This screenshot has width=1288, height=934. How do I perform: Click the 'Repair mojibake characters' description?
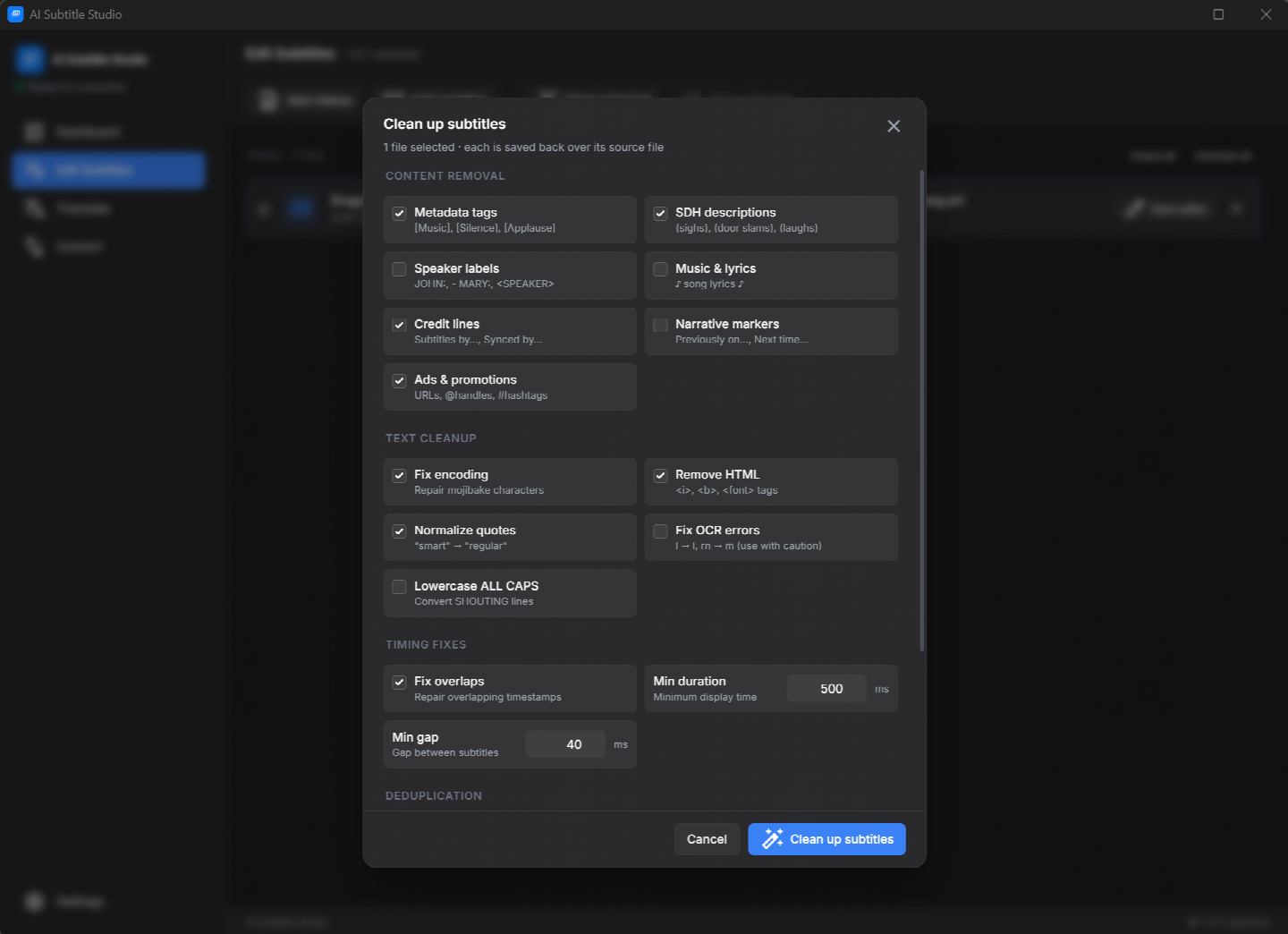click(x=479, y=490)
